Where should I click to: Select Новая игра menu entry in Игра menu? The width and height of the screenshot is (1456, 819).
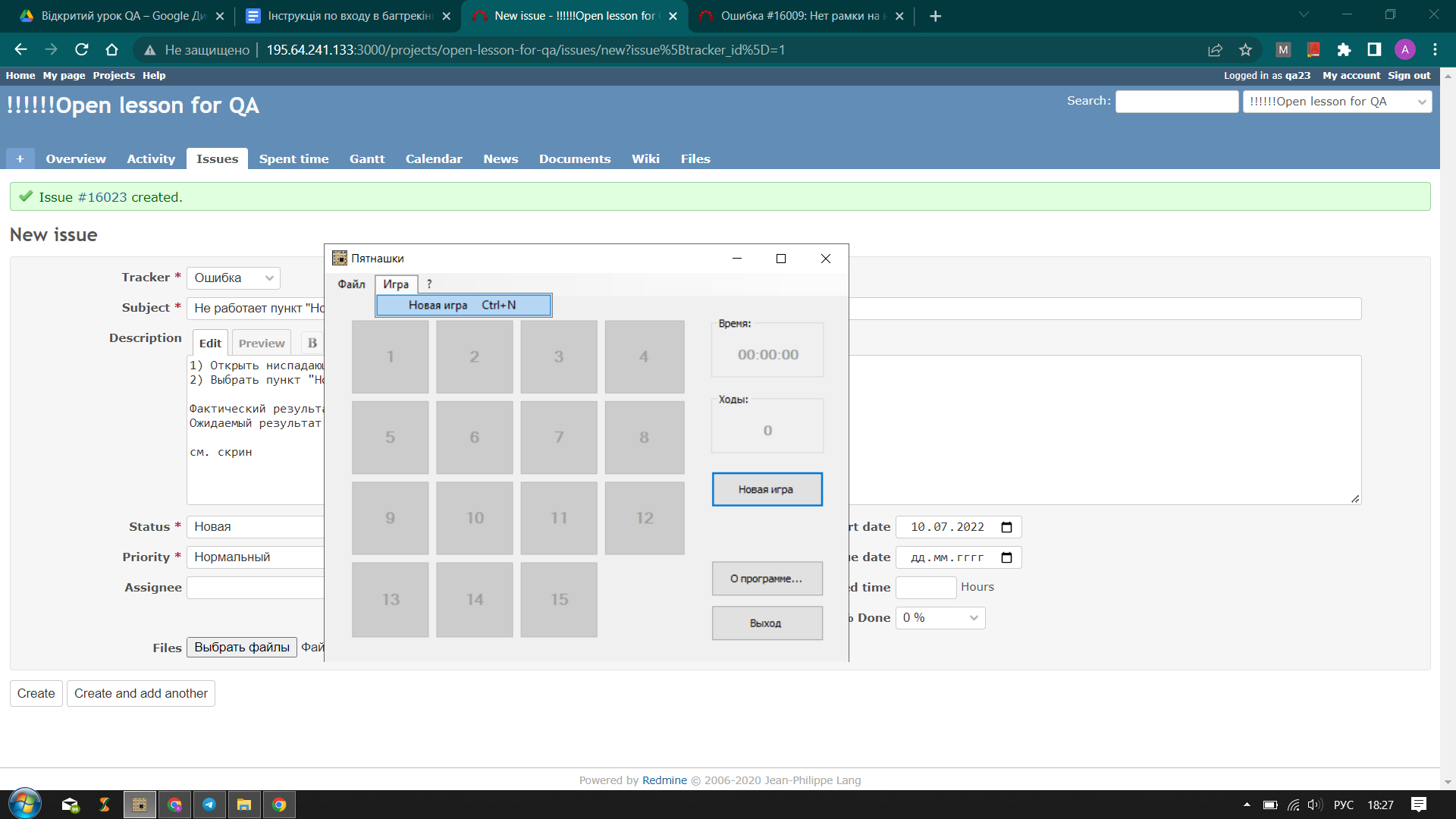pyautogui.click(x=463, y=305)
